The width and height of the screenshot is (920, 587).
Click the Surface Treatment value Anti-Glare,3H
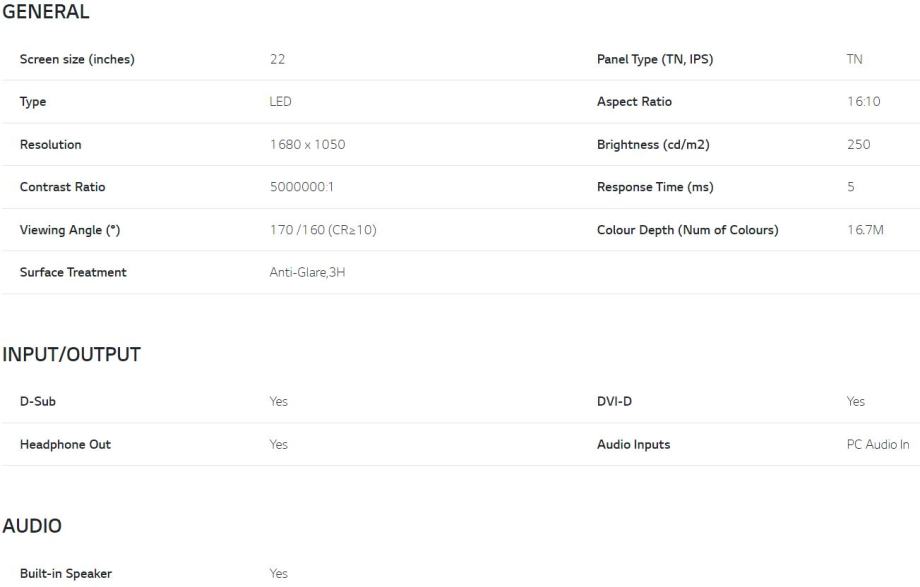click(x=307, y=272)
